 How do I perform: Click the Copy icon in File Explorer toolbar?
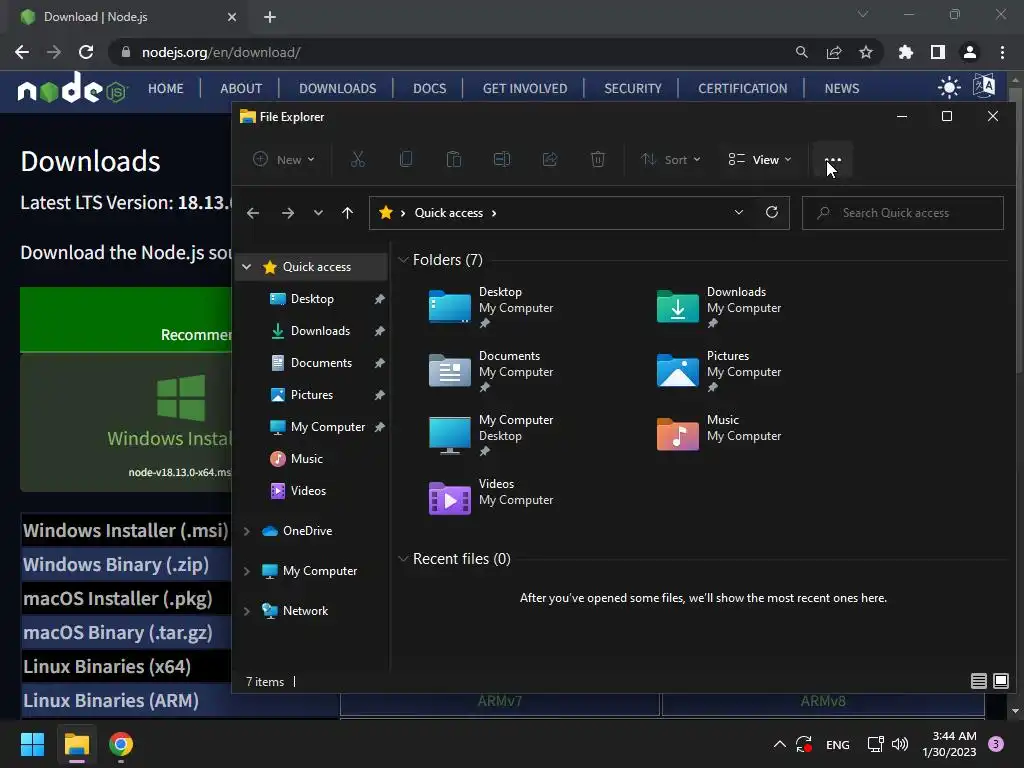[x=406, y=159]
